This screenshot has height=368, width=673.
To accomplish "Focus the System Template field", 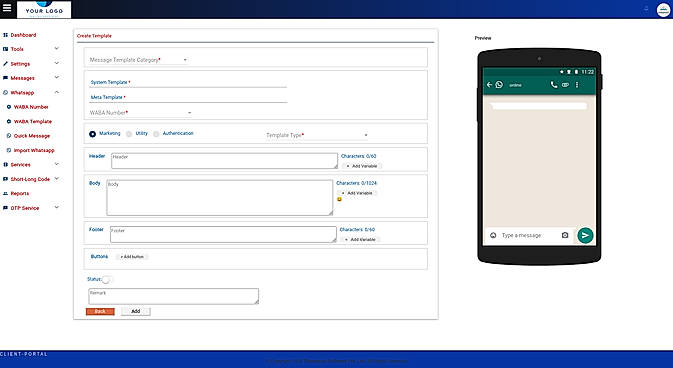I will [x=188, y=82].
